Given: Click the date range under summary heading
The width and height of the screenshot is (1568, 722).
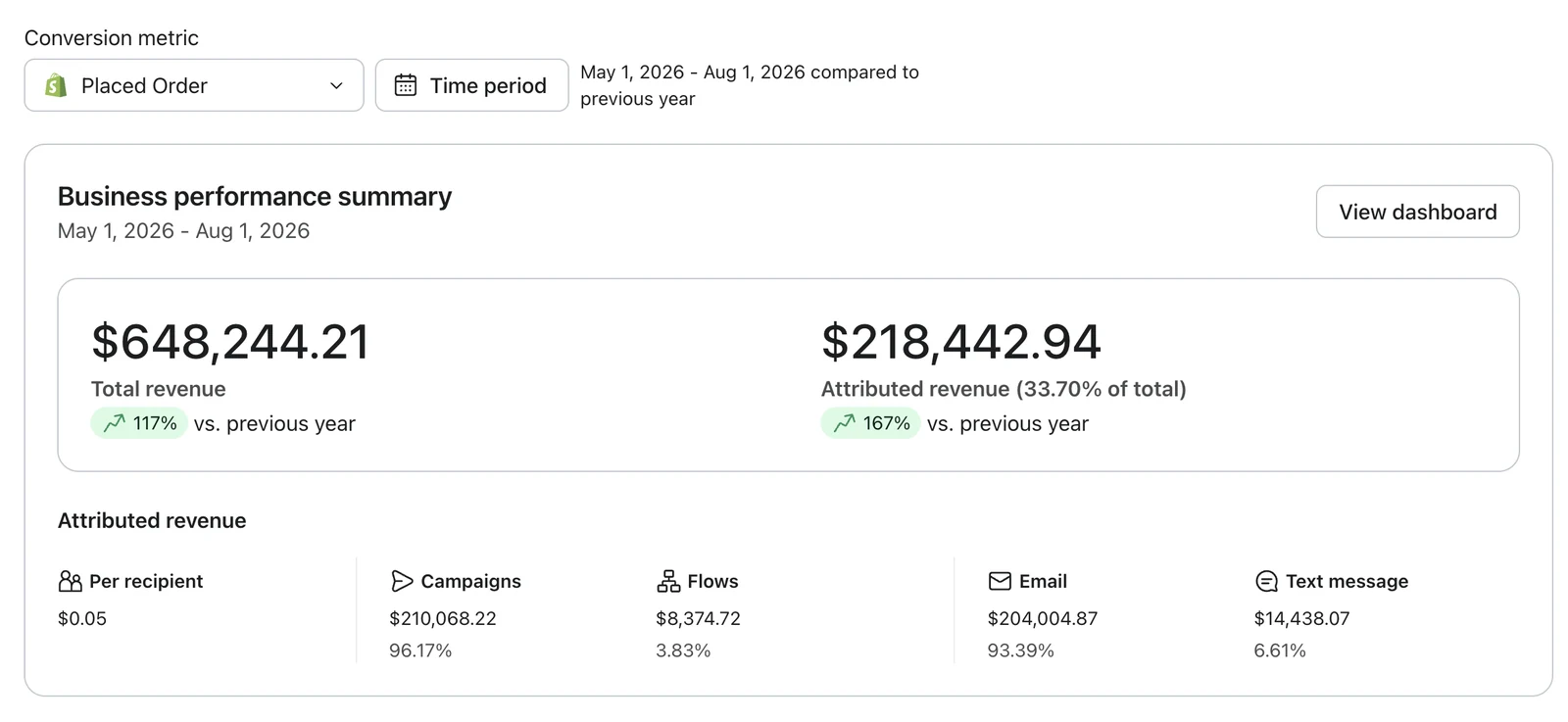Looking at the screenshot, I should pyautogui.click(x=183, y=231).
